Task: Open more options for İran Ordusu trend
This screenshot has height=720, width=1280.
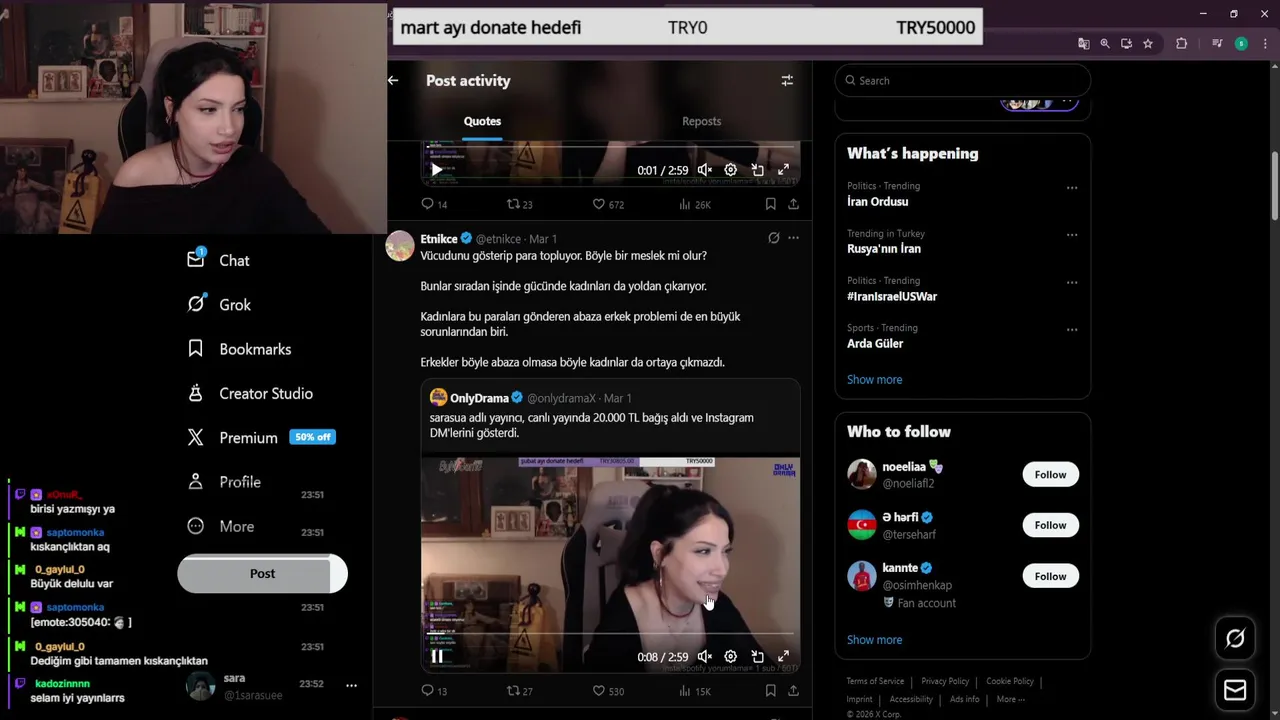Action: click(x=1072, y=188)
